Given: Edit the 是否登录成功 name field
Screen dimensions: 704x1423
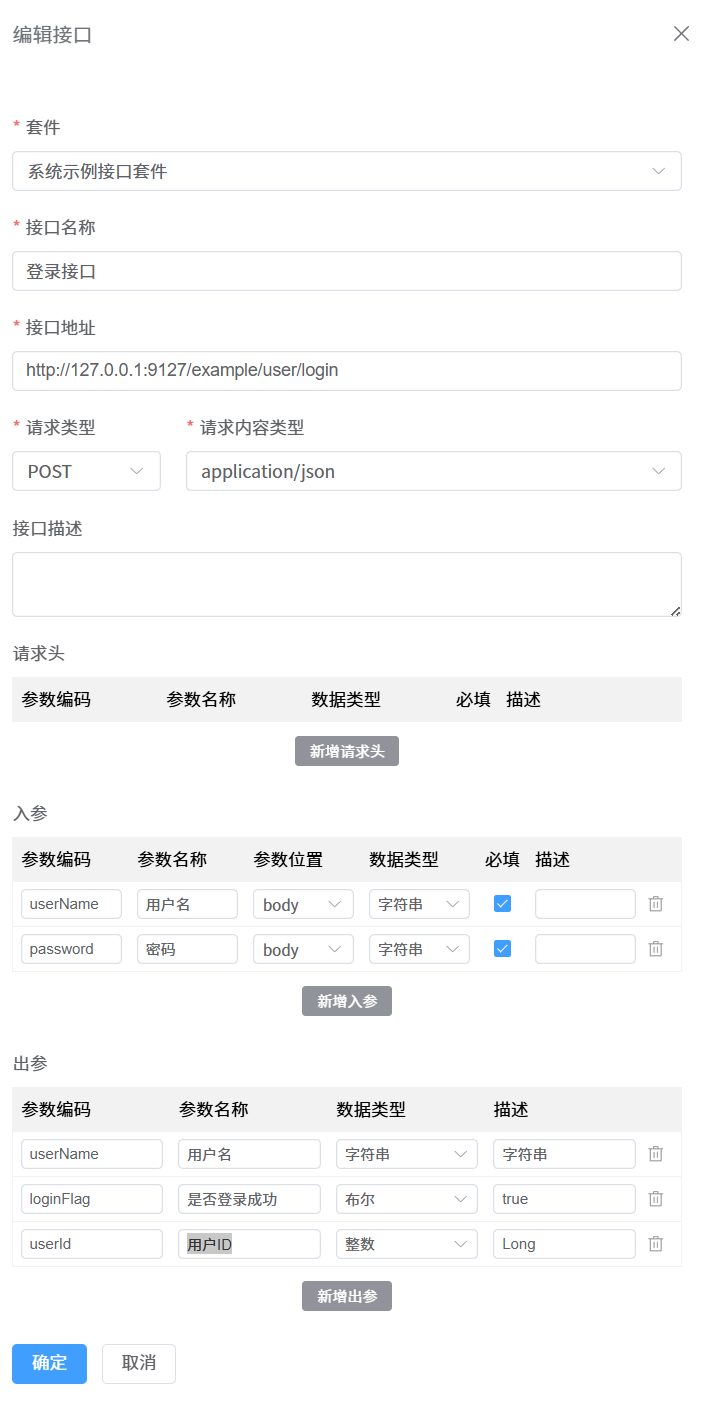Looking at the screenshot, I should coord(249,1199).
